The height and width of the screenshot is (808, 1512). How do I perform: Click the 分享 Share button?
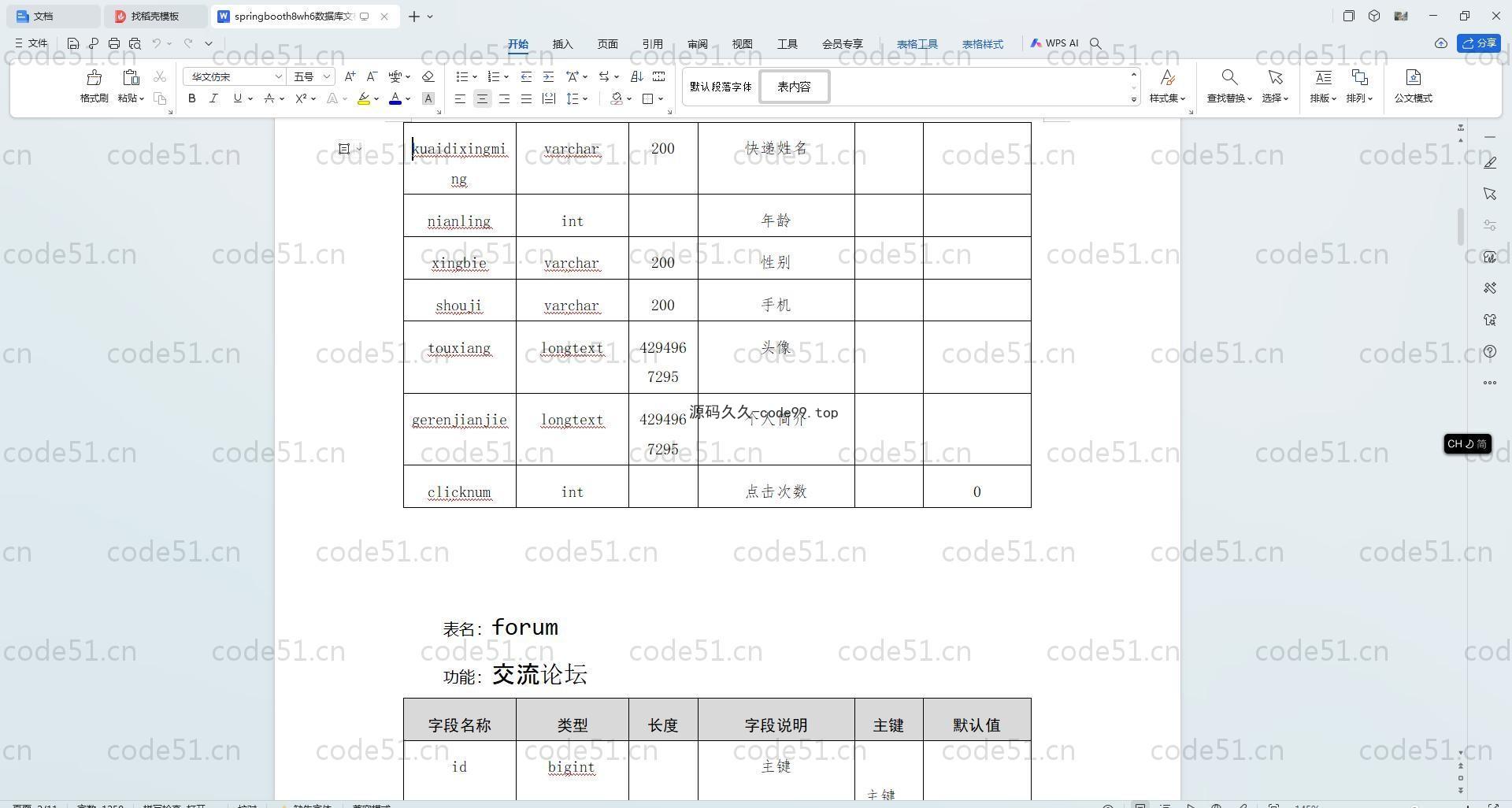coord(1479,43)
